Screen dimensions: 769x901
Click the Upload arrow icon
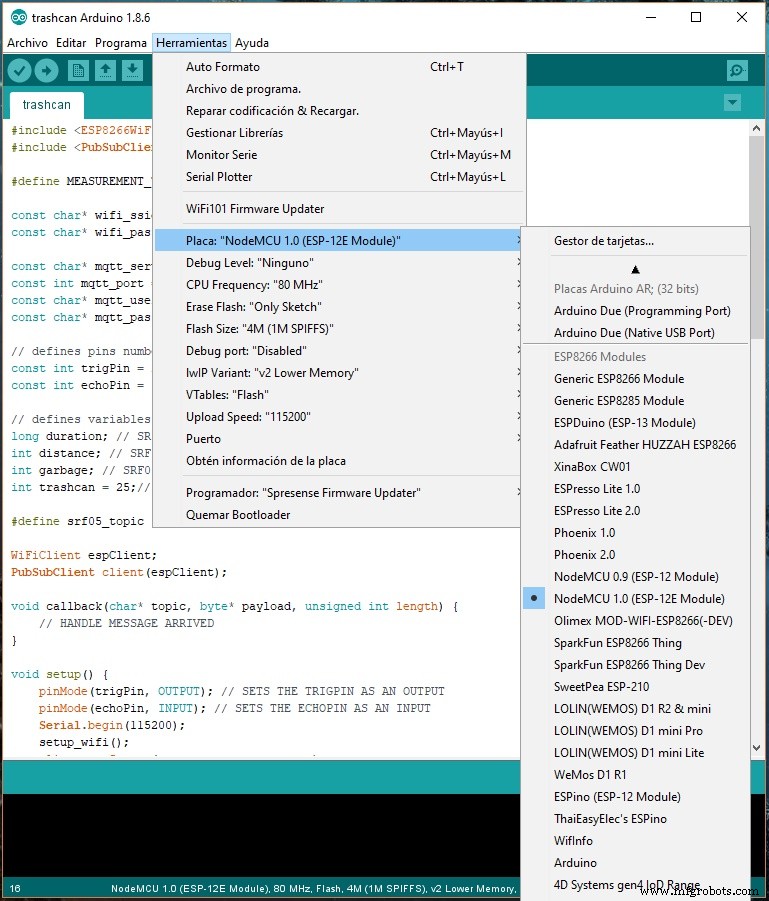[46, 70]
